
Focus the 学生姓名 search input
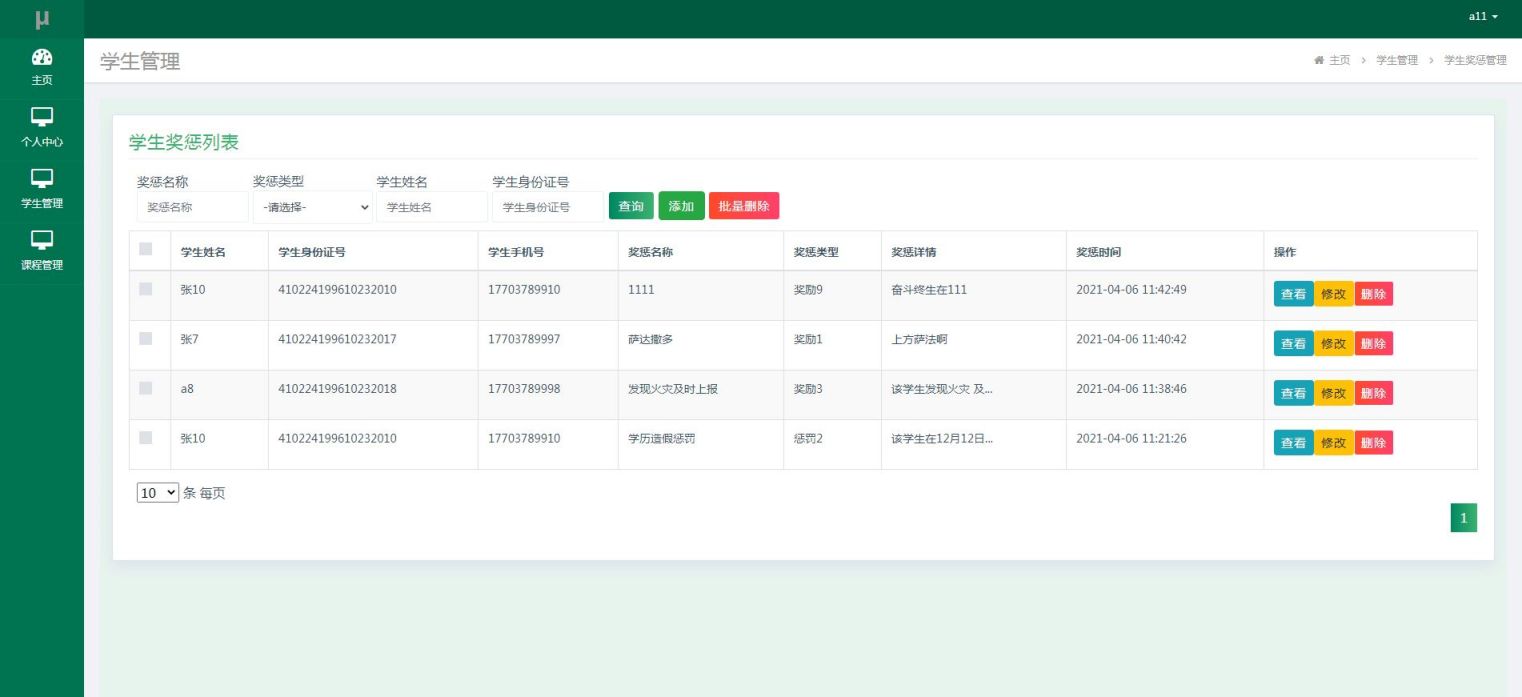pyautogui.click(x=432, y=207)
